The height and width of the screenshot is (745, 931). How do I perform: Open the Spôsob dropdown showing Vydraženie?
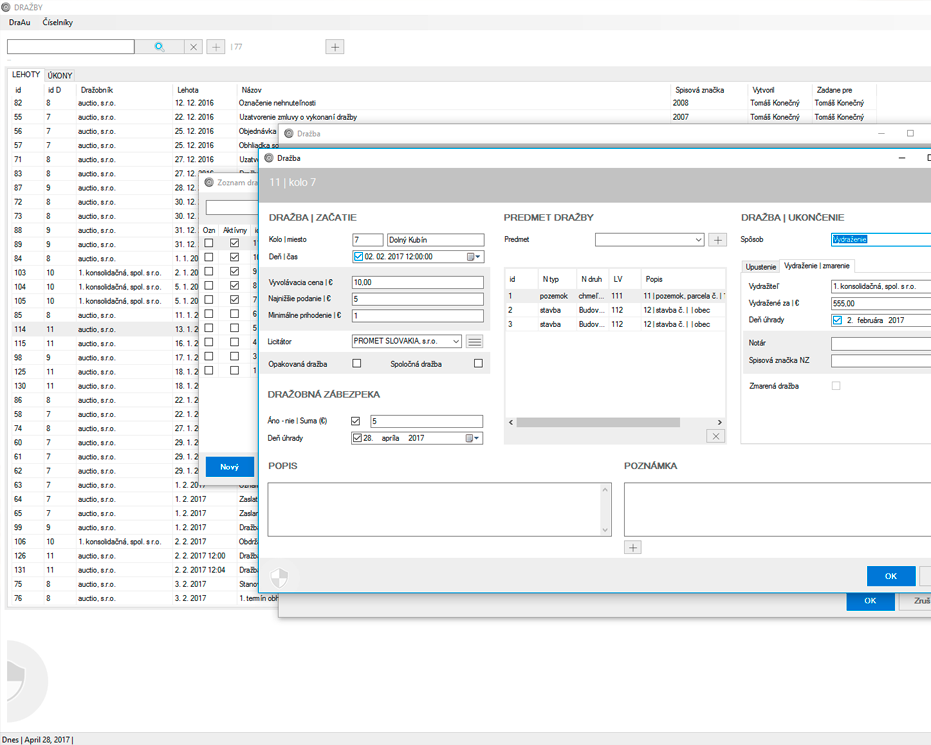coord(880,240)
